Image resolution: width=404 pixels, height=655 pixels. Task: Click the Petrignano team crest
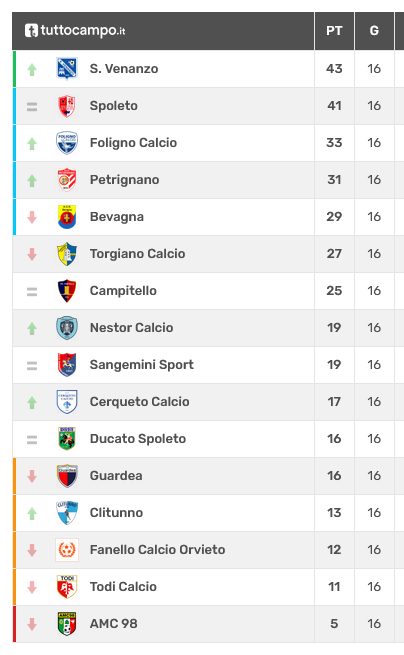tap(67, 180)
